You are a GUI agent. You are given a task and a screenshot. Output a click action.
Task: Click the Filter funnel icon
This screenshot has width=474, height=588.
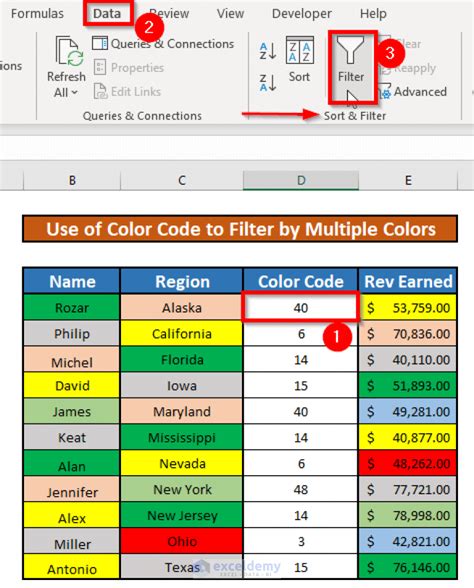[351, 50]
